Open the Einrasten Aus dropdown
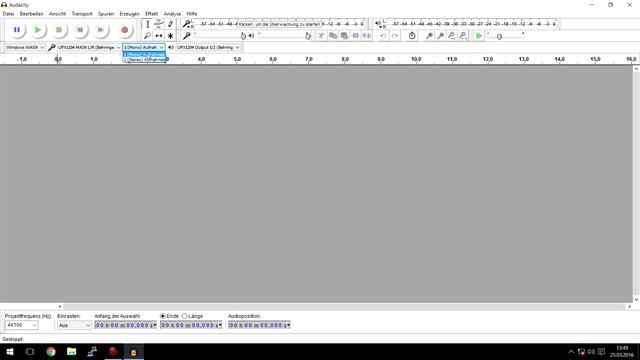Screen dimensions: 640x360 [74, 325]
